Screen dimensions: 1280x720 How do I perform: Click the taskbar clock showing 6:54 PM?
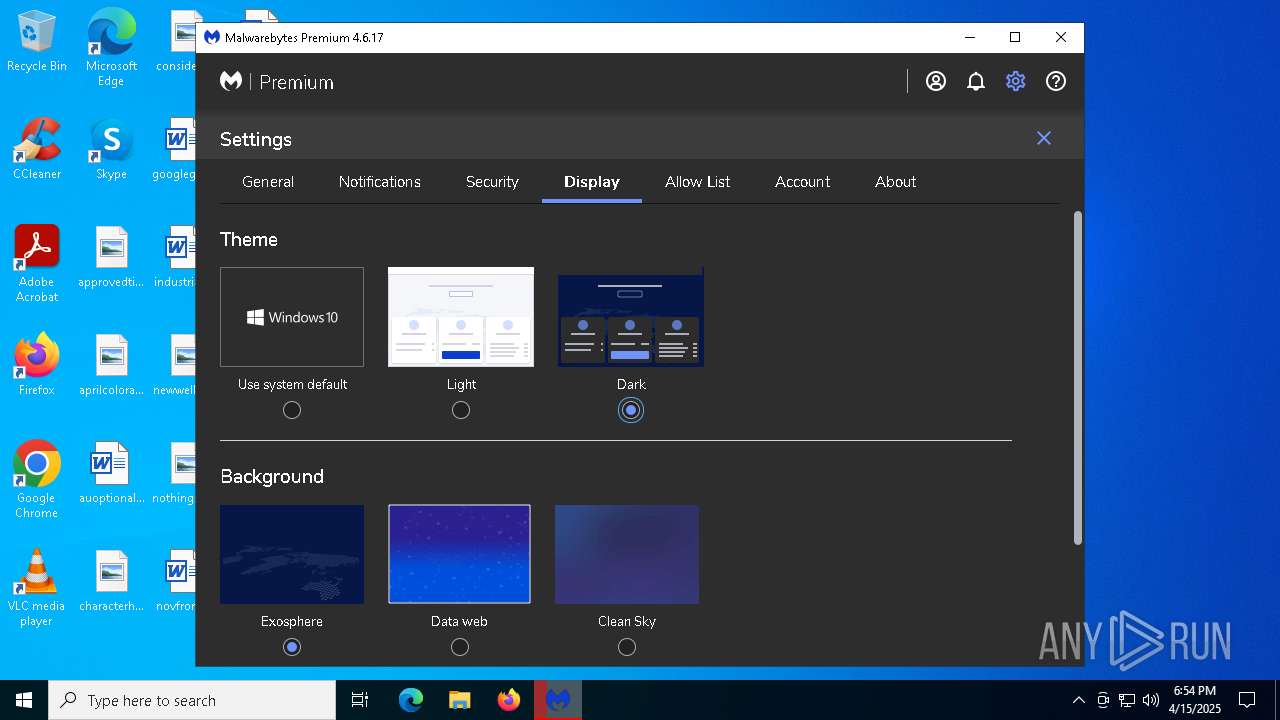(1196, 700)
